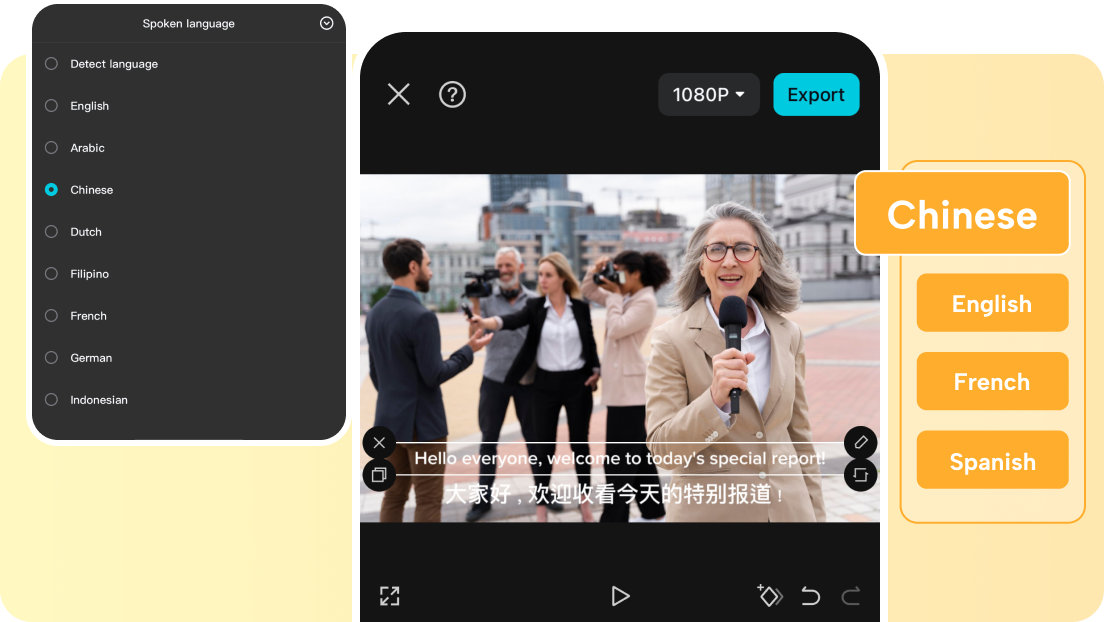This screenshot has height=622, width=1104.
Task: Rotate the caption with the rotate handle
Action: (860, 475)
